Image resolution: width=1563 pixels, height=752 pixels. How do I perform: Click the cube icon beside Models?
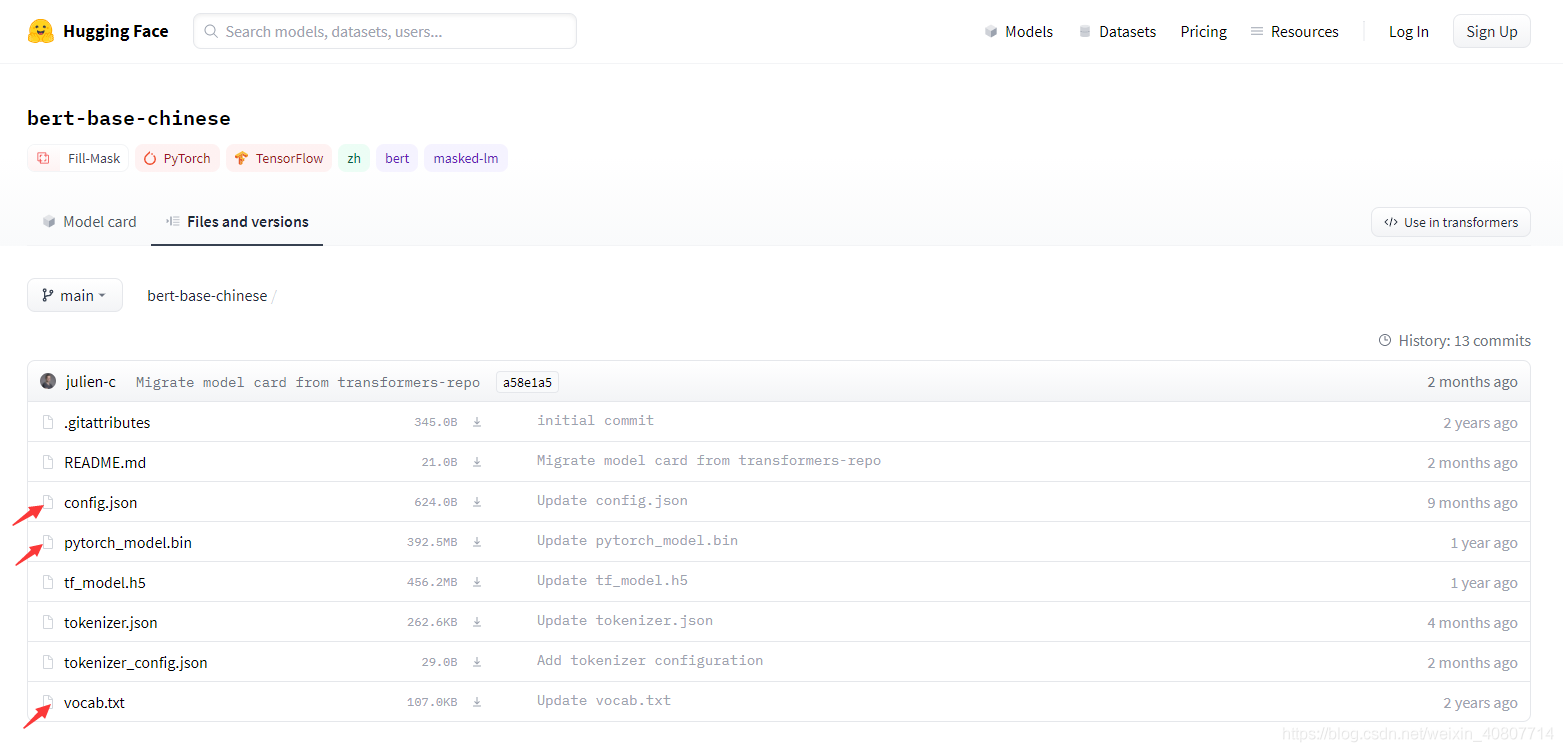(991, 31)
